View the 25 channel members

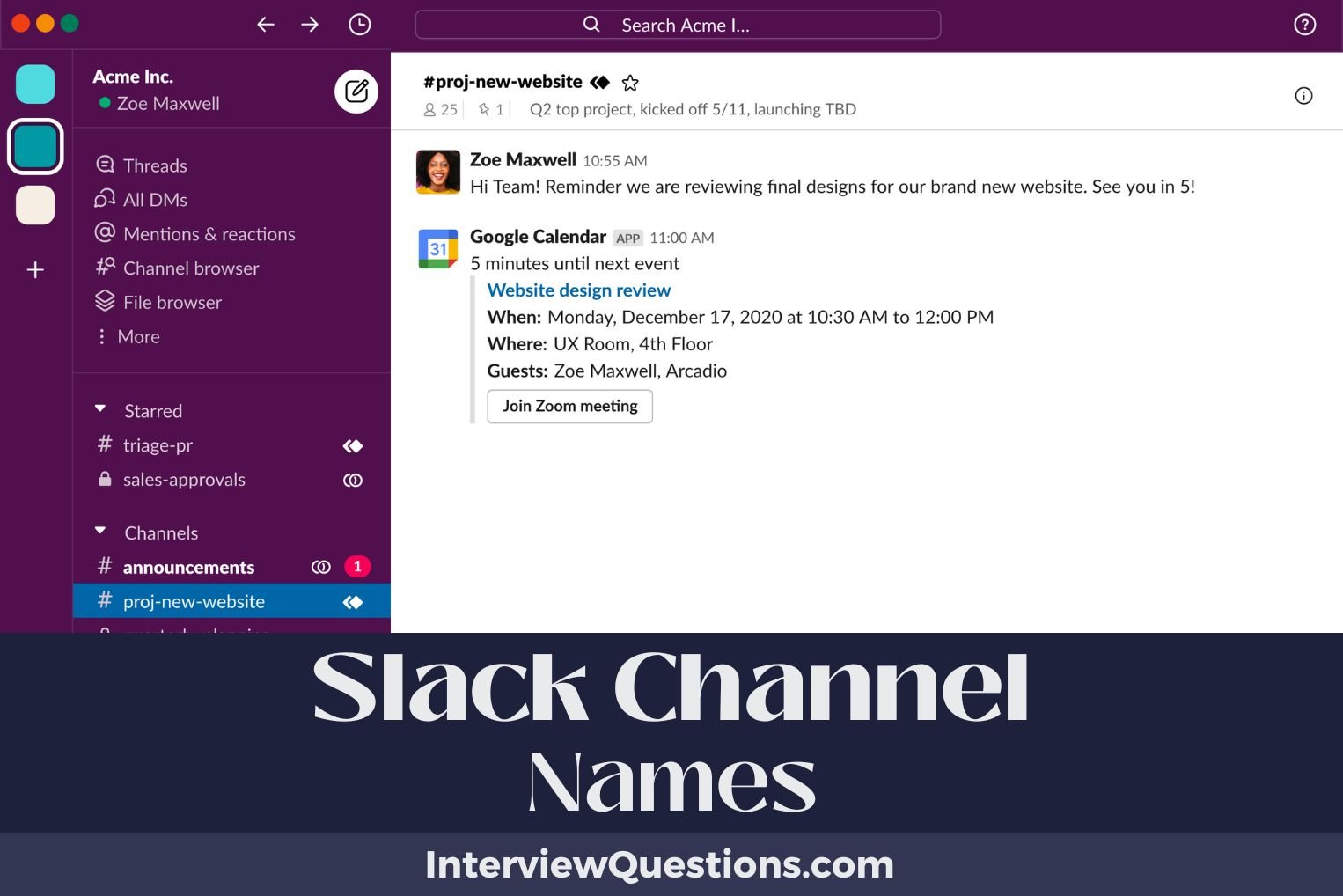point(441,109)
